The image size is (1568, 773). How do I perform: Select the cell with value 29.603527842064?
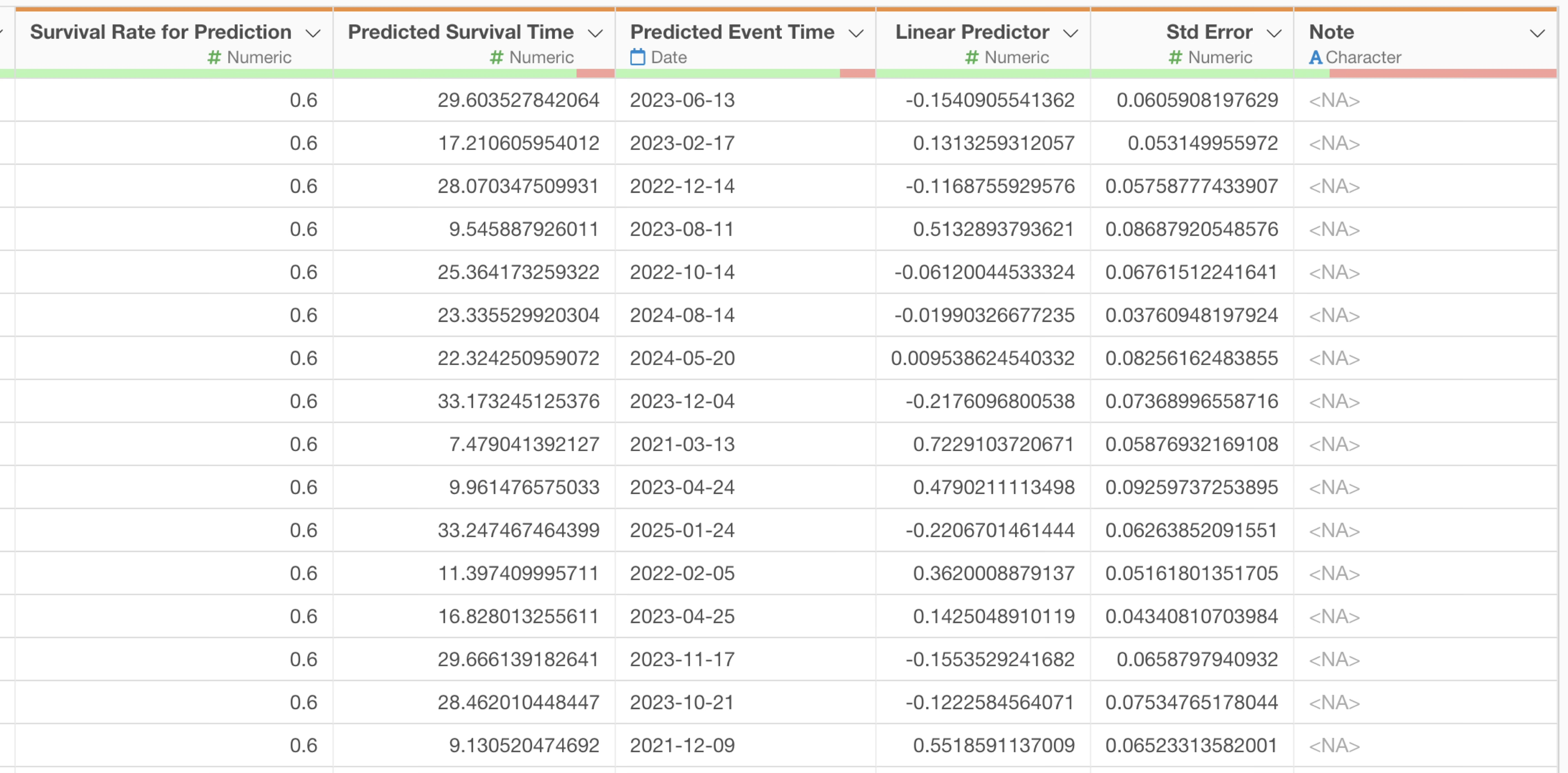coord(518,100)
